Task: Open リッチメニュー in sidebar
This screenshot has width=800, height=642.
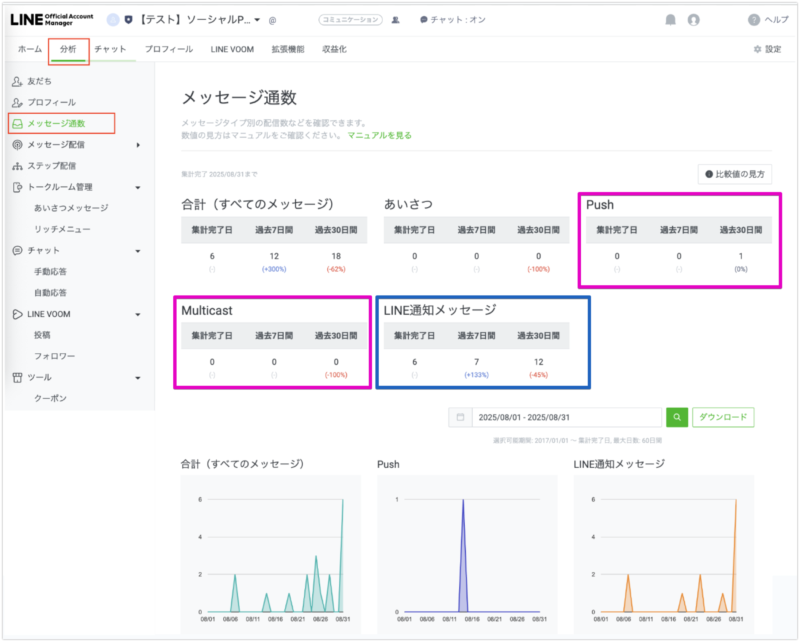Action: pyautogui.click(x=62, y=229)
